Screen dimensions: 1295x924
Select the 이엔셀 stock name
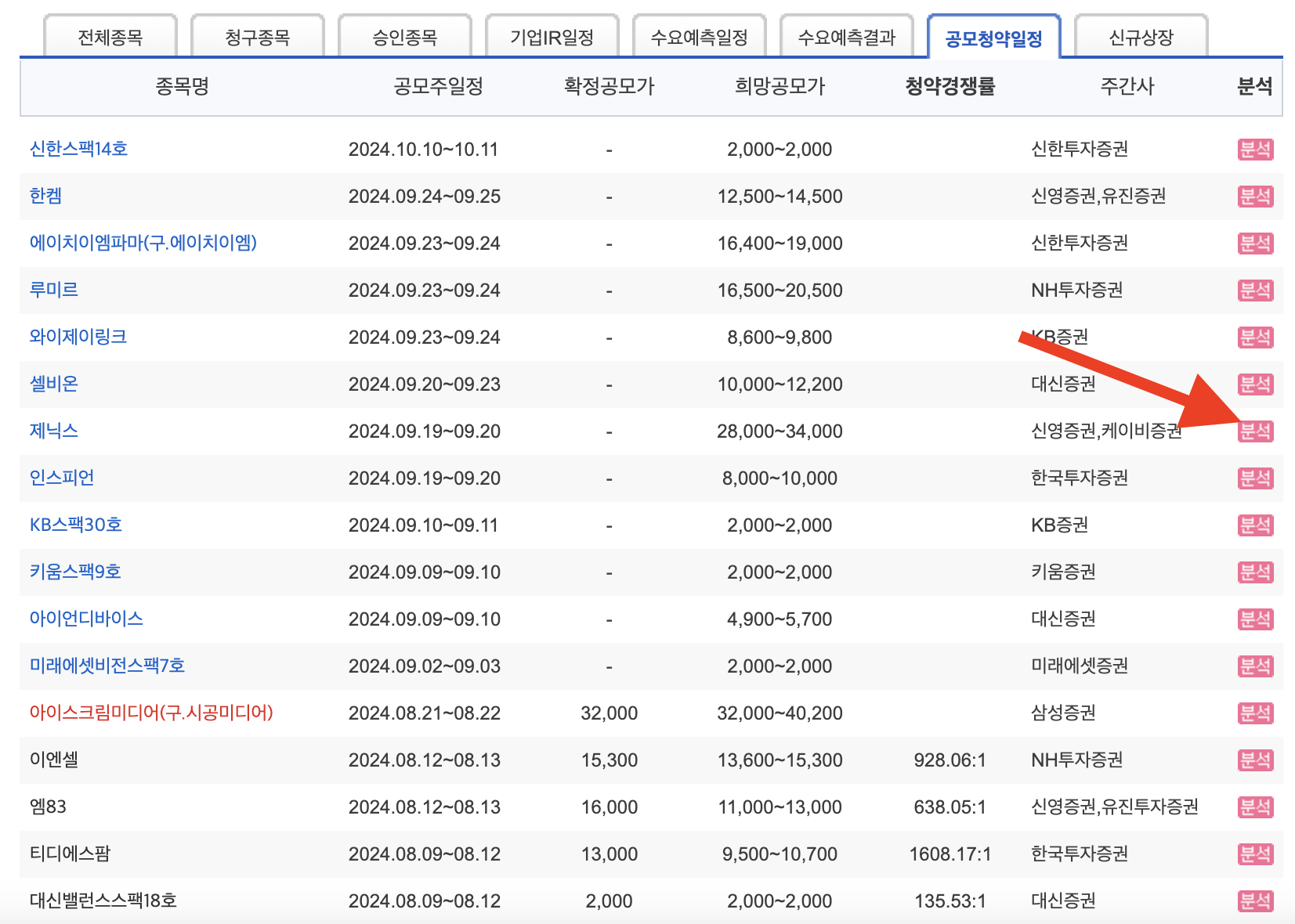(x=54, y=760)
